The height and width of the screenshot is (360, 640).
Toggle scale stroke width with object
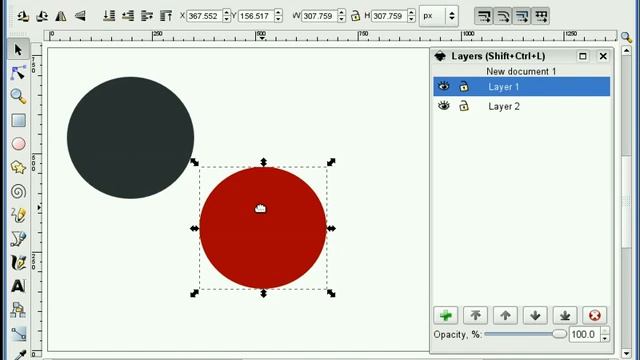pyautogui.click(x=484, y=16)
